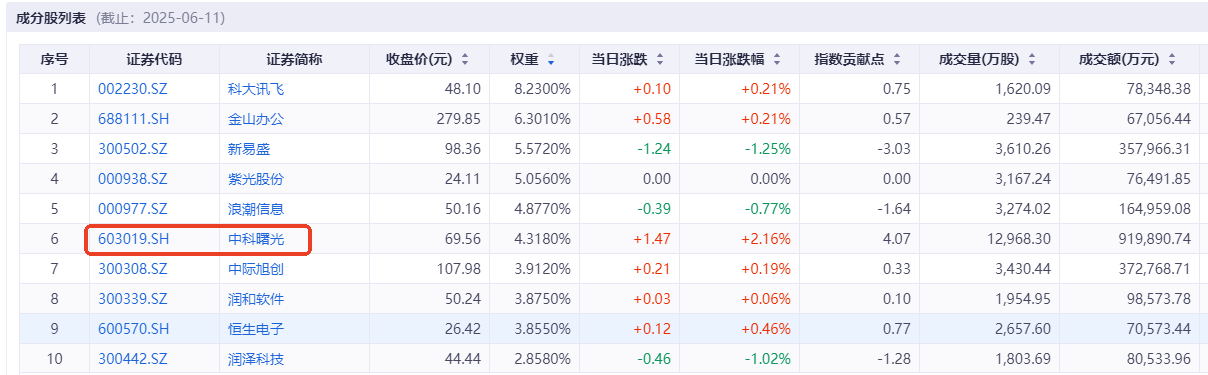Open security code 000977.SZ
This screenshot has height=375, width=1208.
[132, 209]
